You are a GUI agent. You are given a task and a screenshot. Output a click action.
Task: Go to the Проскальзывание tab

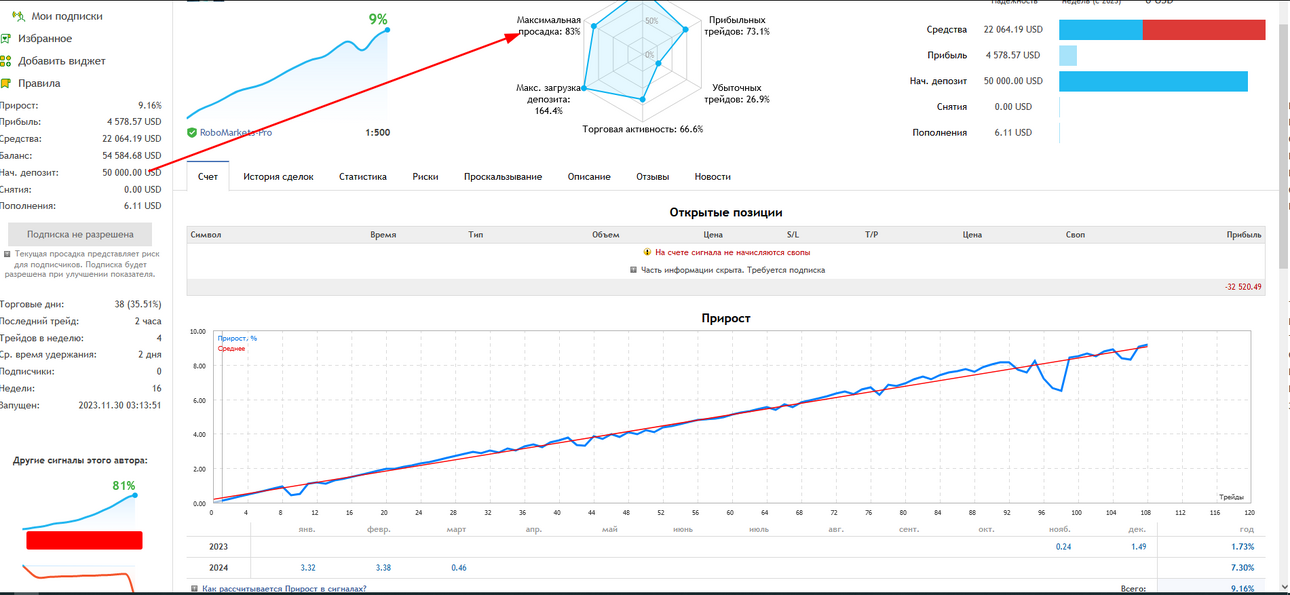503,176
